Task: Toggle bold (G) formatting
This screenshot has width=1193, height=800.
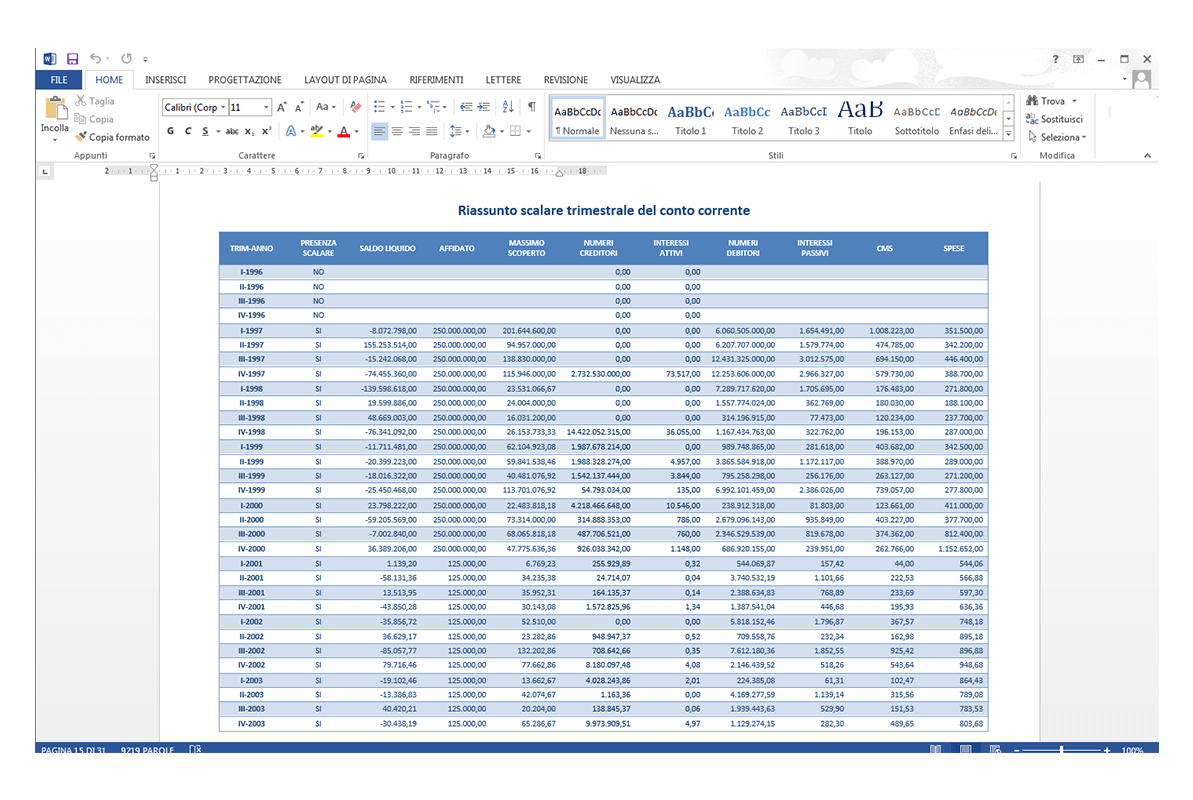Action: click(x=170, y=132)
